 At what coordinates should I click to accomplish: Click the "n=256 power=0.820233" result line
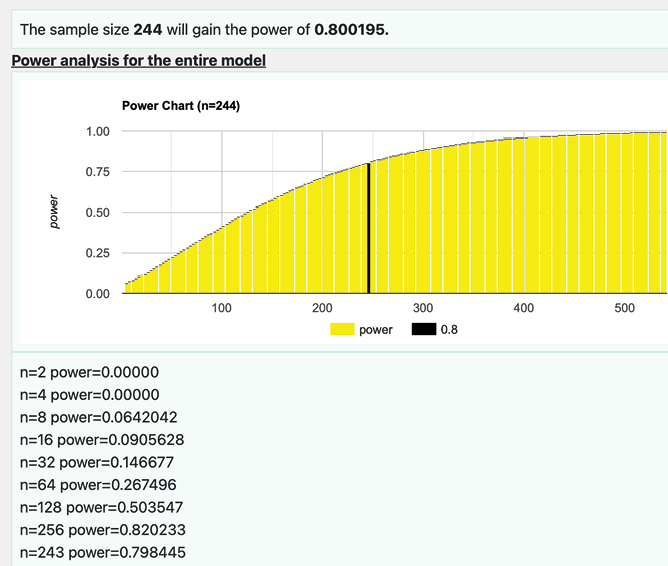click(102, 530)
